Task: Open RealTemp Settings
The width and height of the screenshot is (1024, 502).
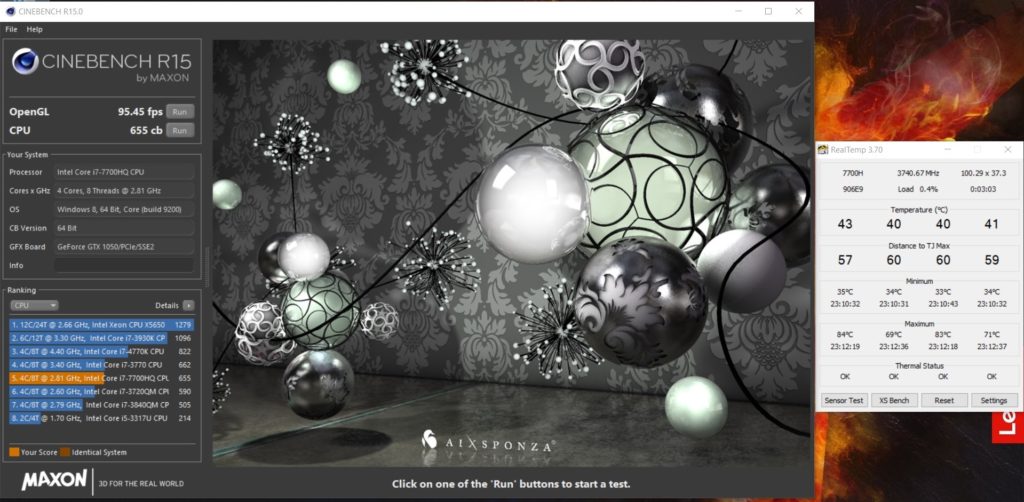Action: [993, 400]
